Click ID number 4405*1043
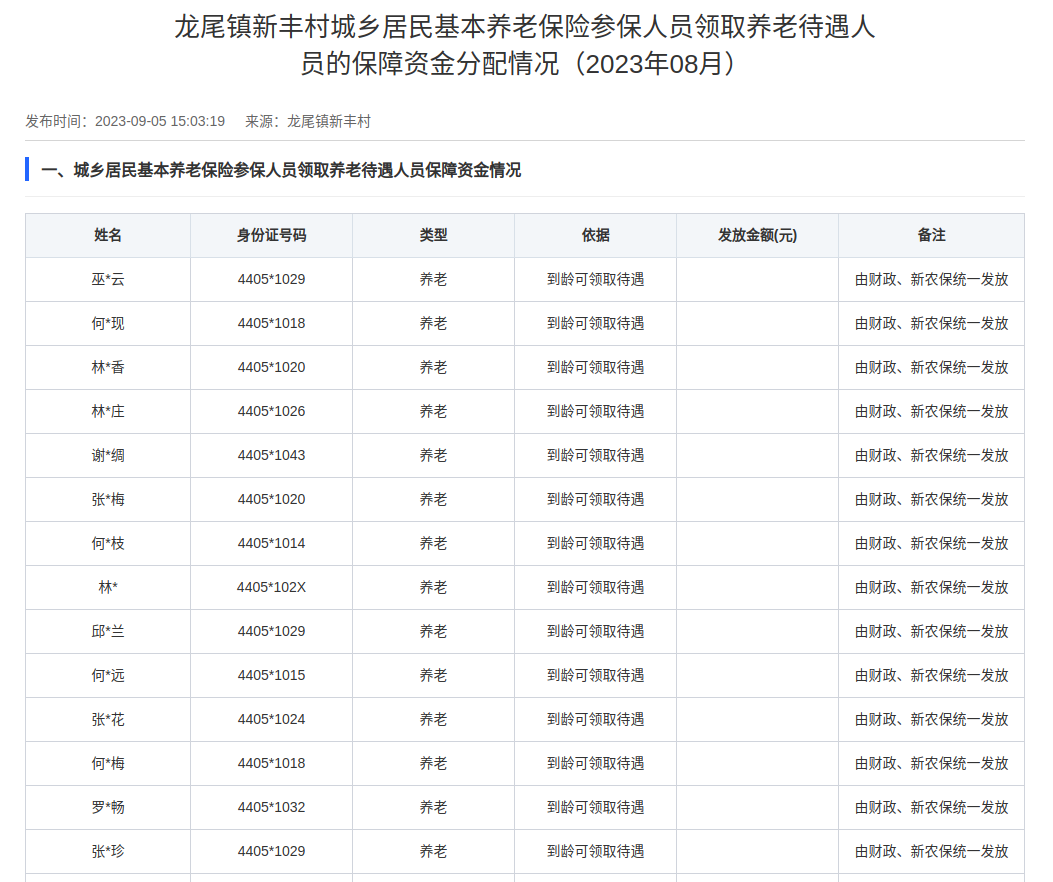Viewport: 1053px width, 882px height. point(271,455)
